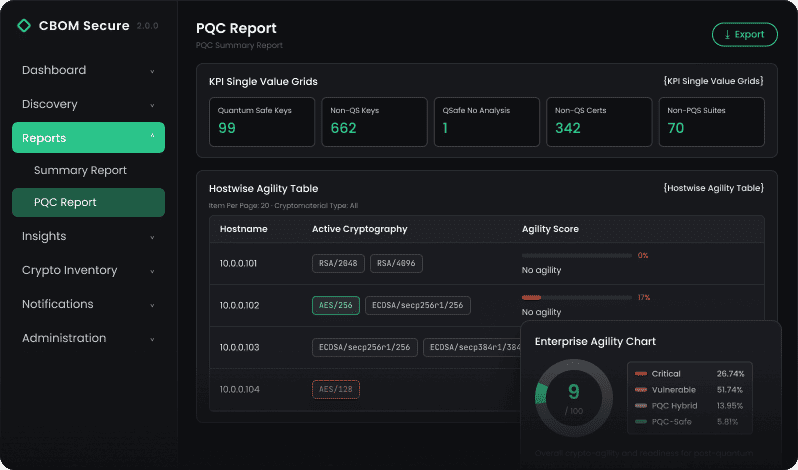Collapse the Reports section chevron
The image size is (798, 470).
152,136
